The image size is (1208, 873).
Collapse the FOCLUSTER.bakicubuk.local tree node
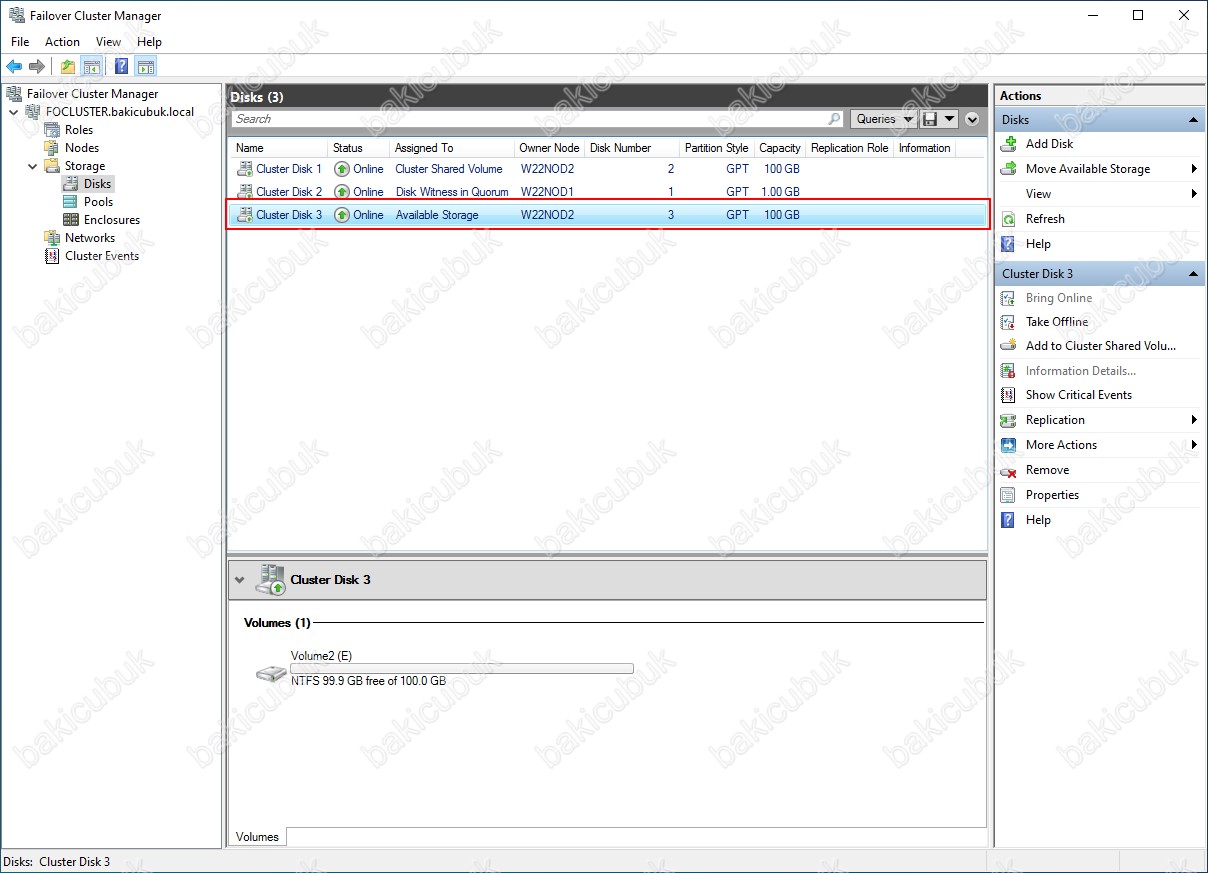click(x=13, y=112)
